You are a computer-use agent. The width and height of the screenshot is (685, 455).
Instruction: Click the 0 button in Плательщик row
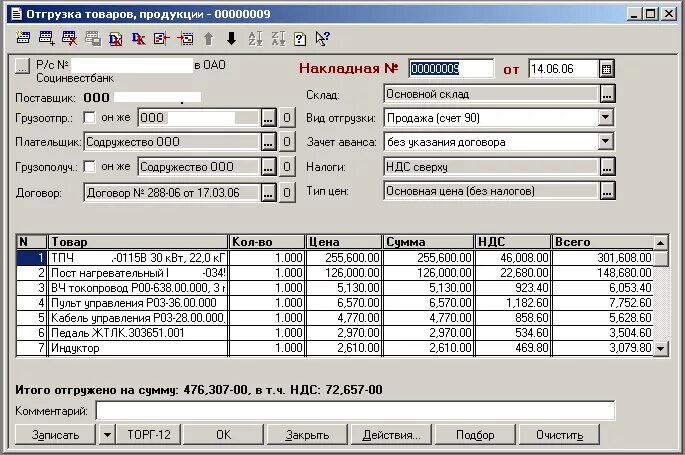pos(287,142)
